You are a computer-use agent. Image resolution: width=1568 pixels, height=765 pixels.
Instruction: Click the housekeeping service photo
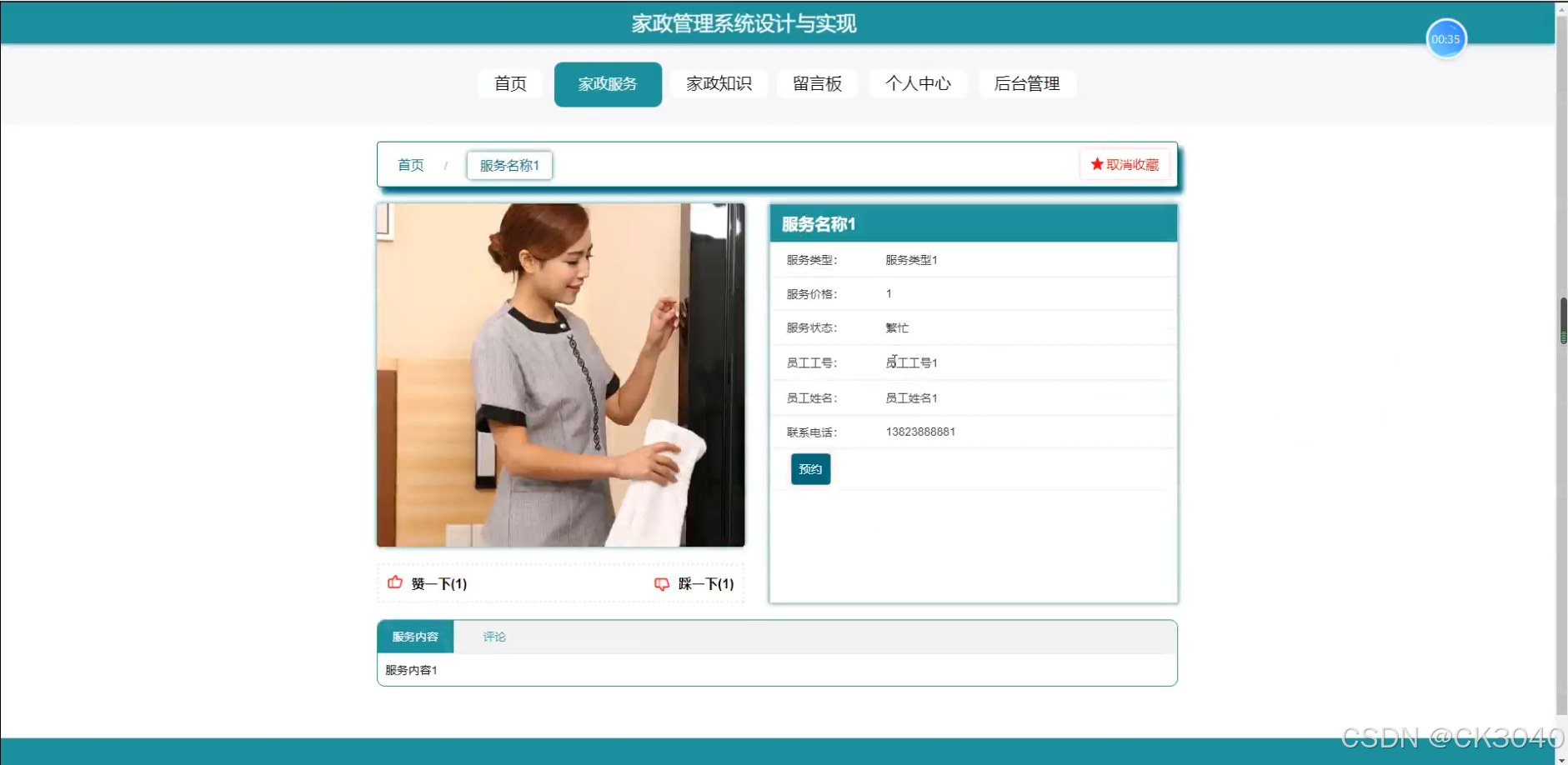click(560, 373)
